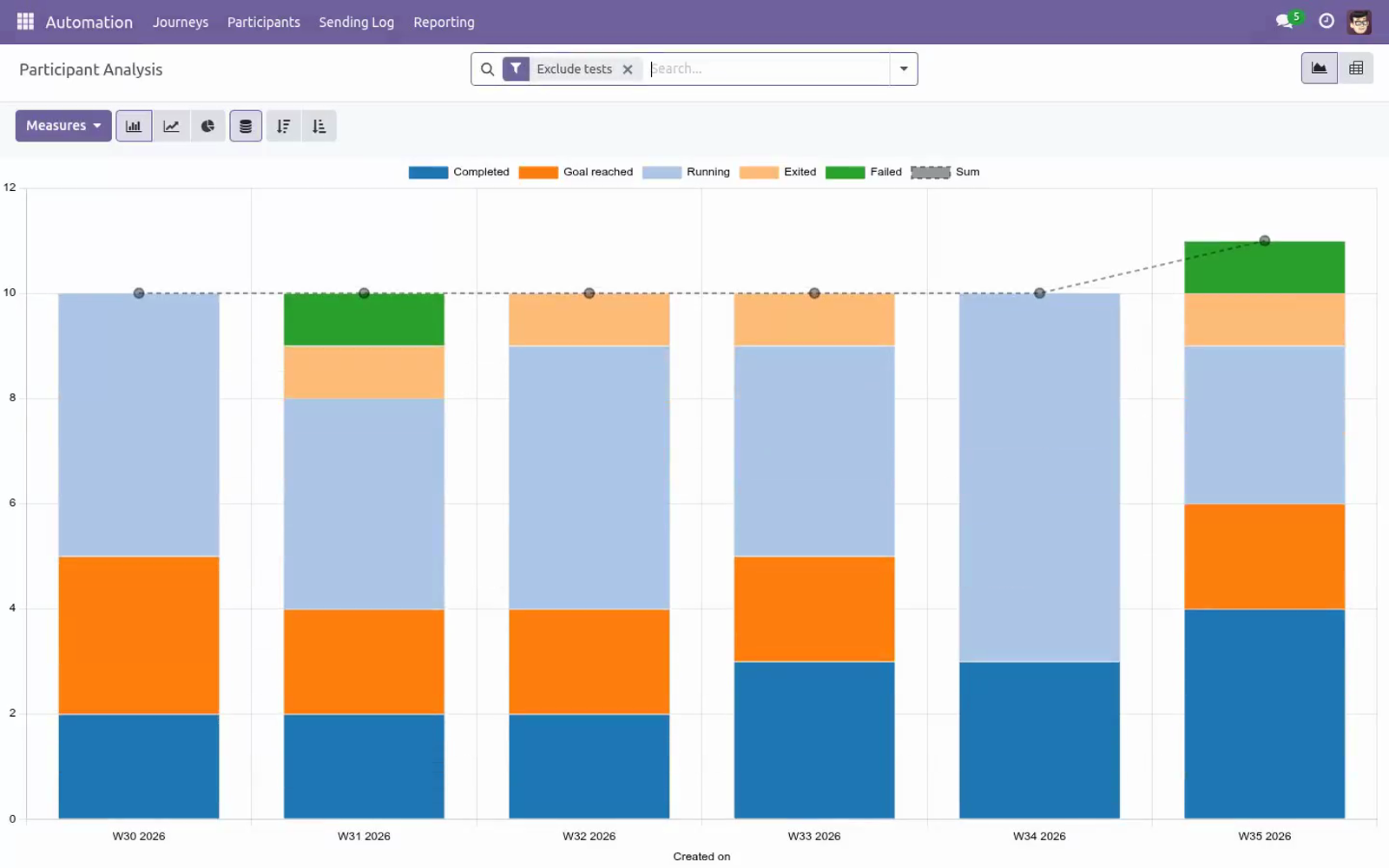The image size is (1389, 868).
Task: Go to Automation app home
Action: tap(89, 22)
